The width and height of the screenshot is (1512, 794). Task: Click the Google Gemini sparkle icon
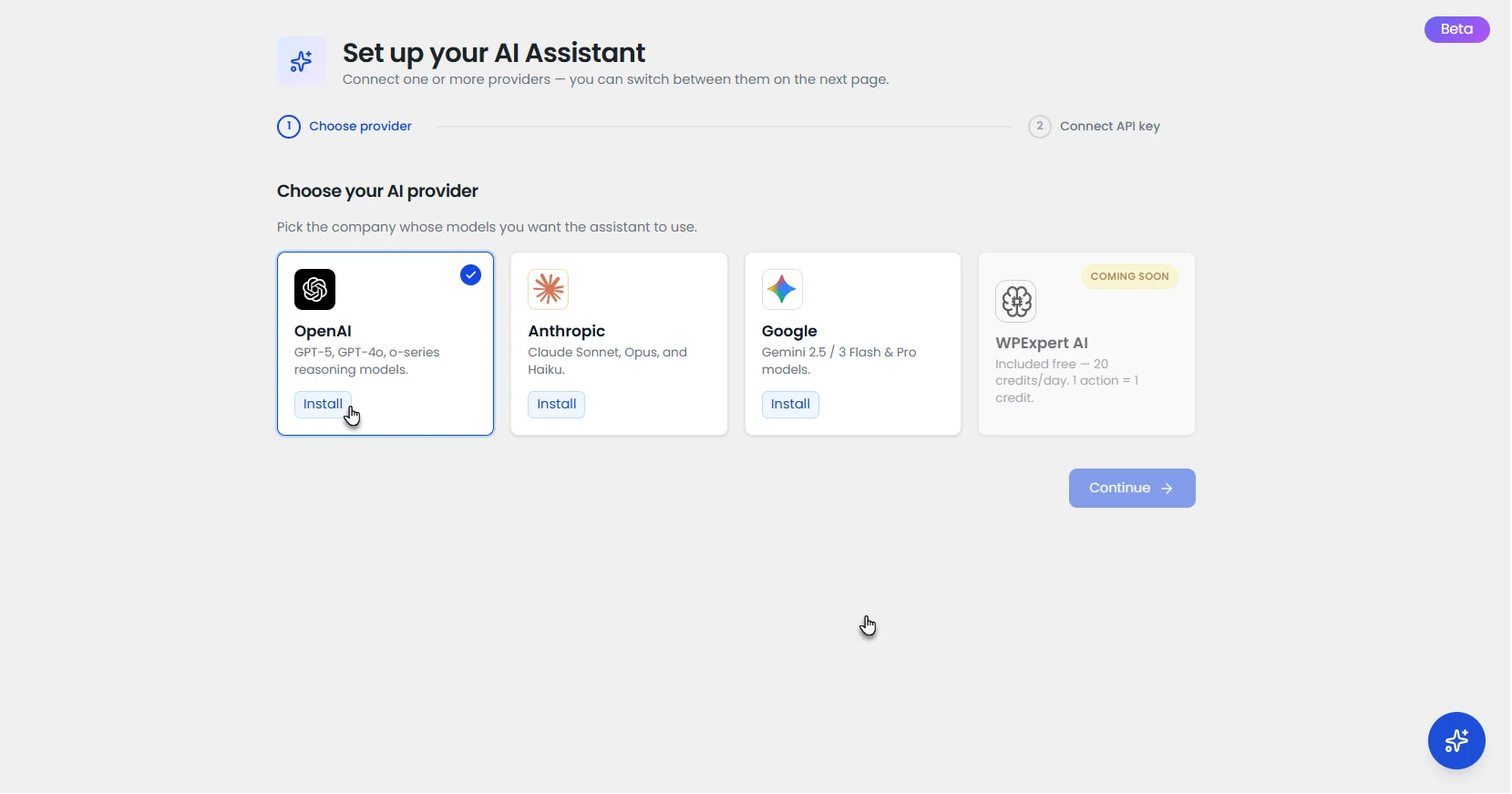point(782,290)
